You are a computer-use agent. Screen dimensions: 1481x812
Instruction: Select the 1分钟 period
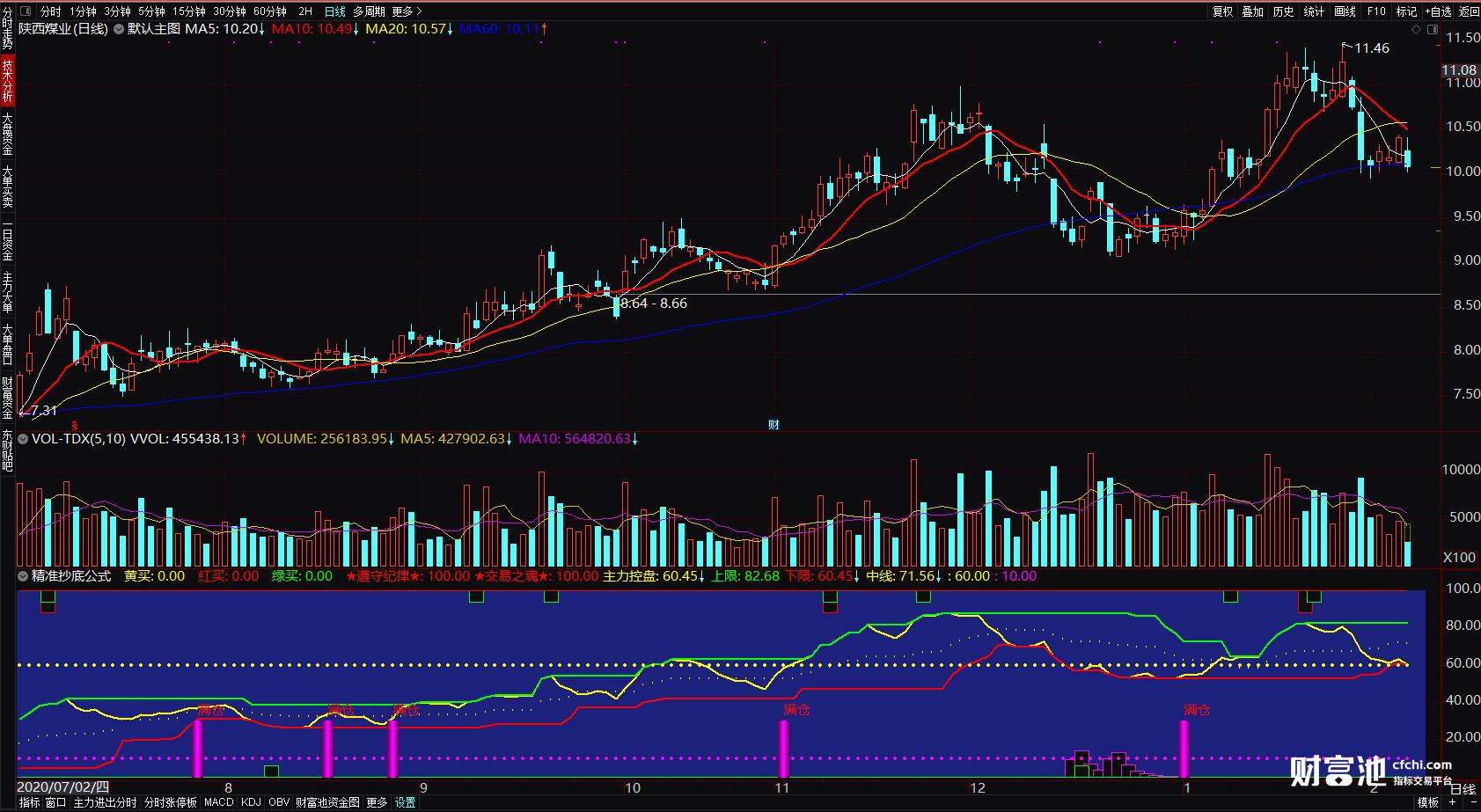click(x=84, y=11)
